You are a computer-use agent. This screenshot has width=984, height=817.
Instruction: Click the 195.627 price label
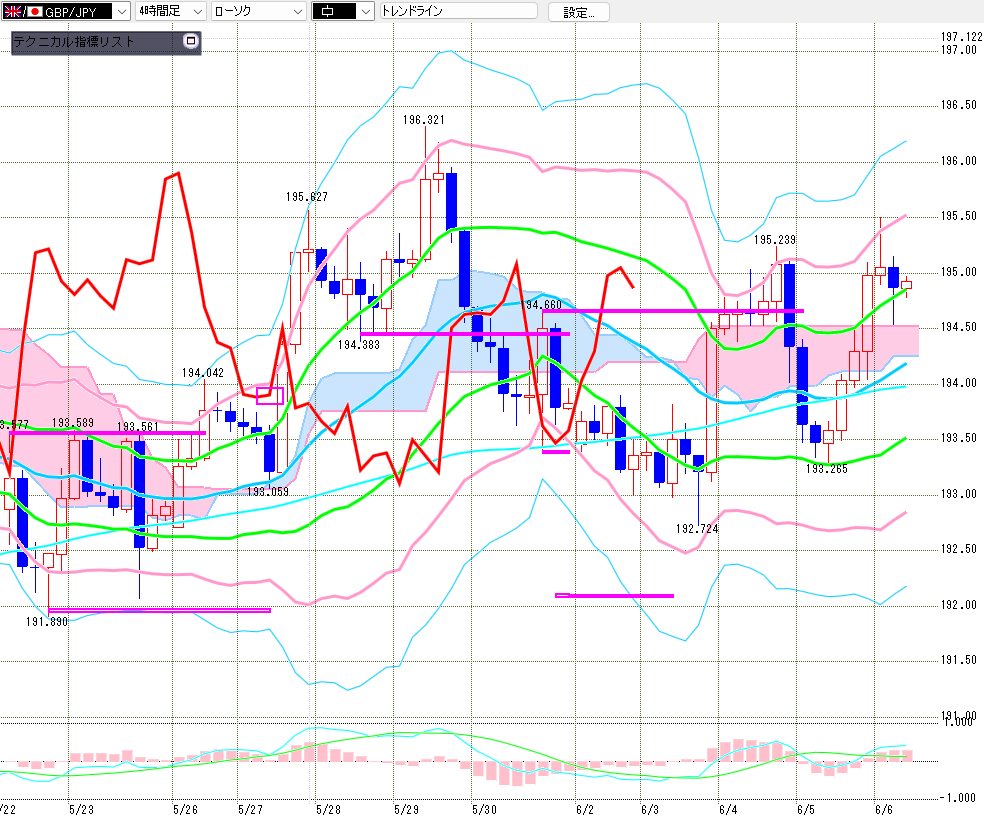[x=306, y=196]
